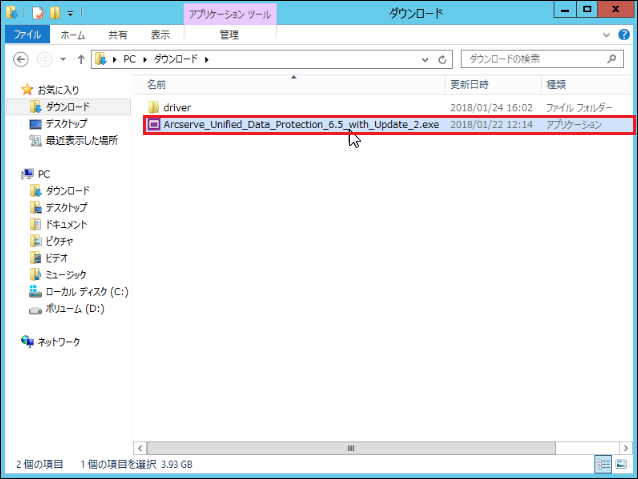Viewport: 638px width, 479px height.
Task: Expand address bar history dropdown
Action: (425, 60)
